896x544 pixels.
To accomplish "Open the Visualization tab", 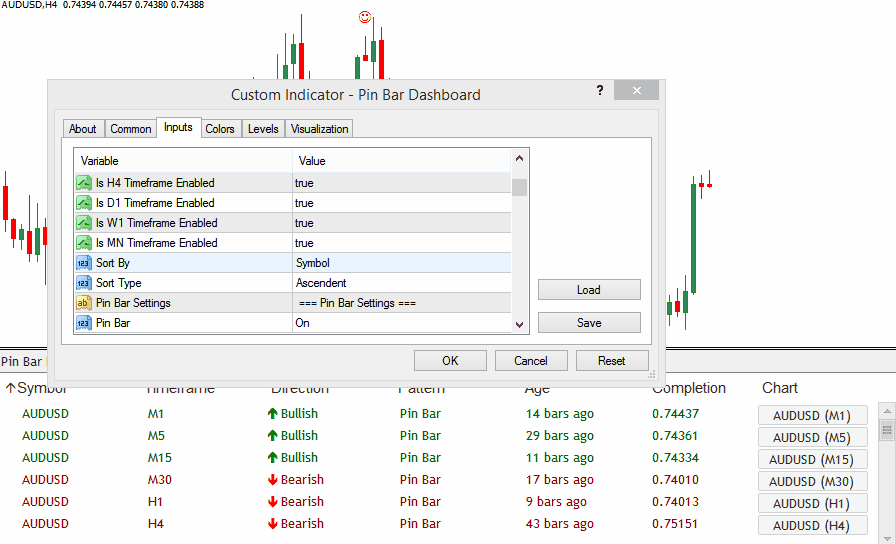I will (319, 129).
